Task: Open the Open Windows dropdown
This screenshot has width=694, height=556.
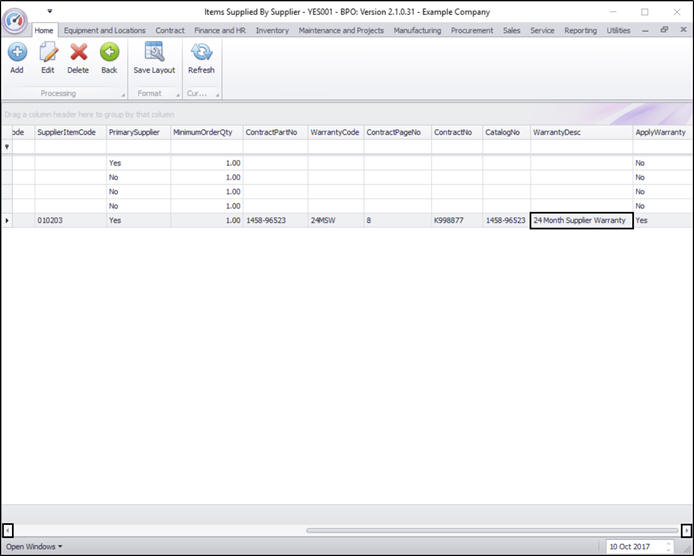Action: pyautogui.click(x=34, y=547)
